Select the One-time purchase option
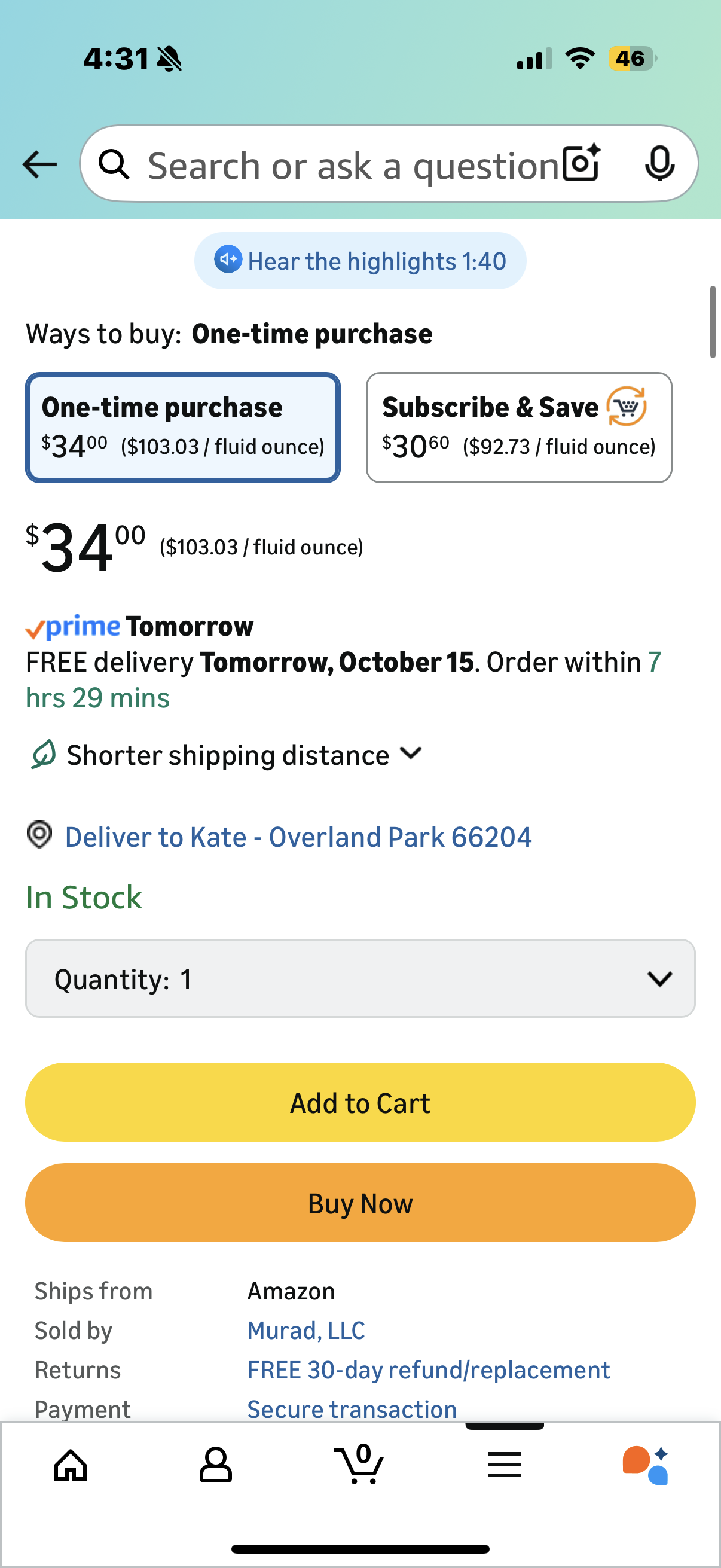This screenshot has width=721, height=1568. coord(182,428)
